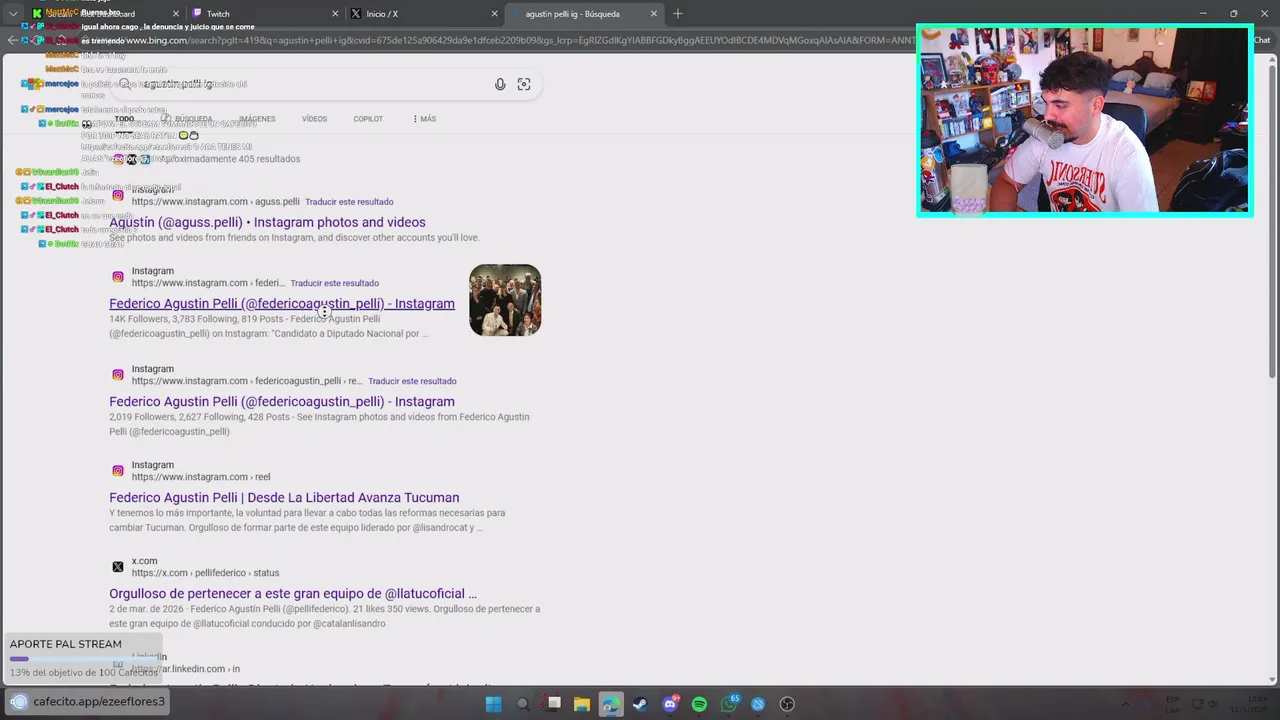Click the Edge browser taskbar icon
Viewport: 1280px width, 720px height.
(611, 704)
